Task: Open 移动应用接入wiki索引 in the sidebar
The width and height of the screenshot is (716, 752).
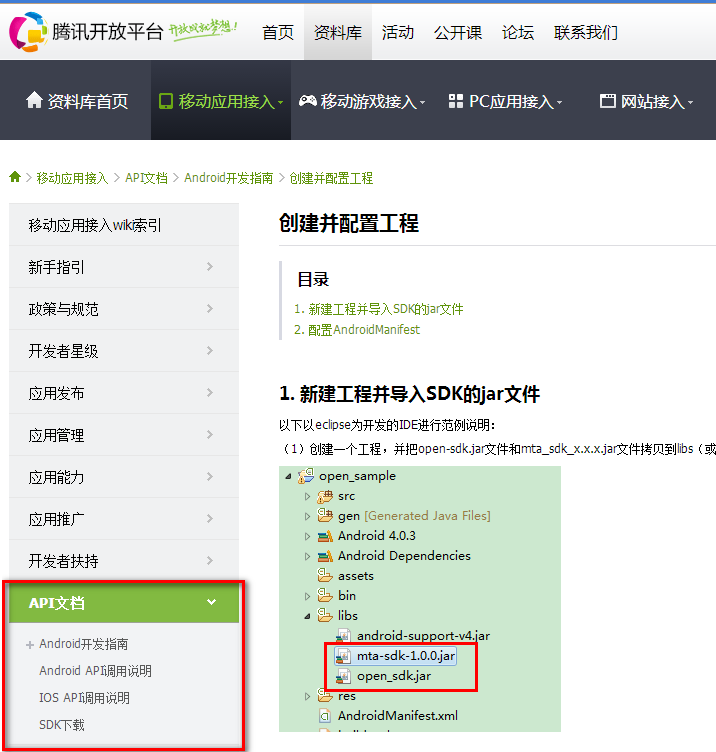Action: [x=94, y=225]
